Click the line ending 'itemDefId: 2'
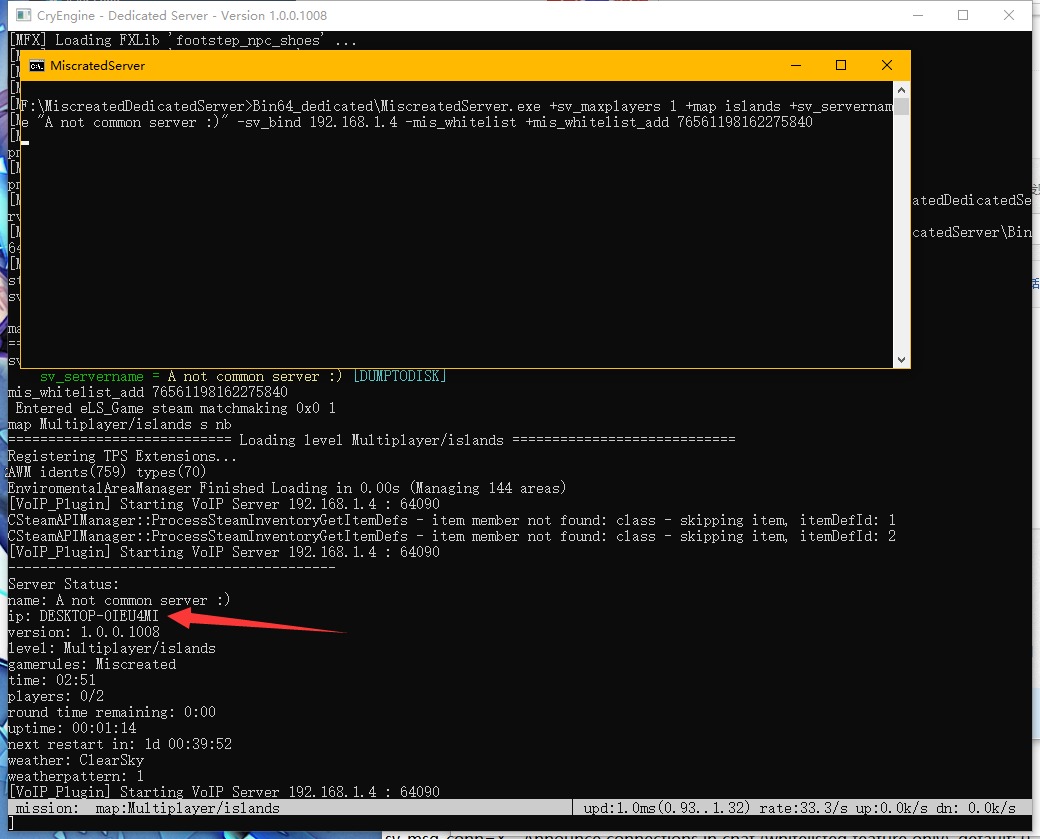The image size is (1040, 839). click(x=452, y=536)
